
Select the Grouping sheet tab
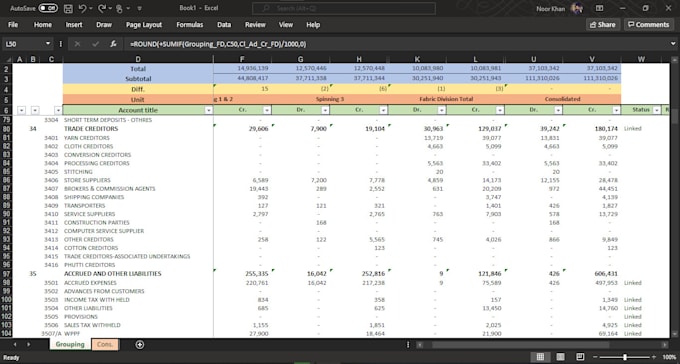point(70,344)
